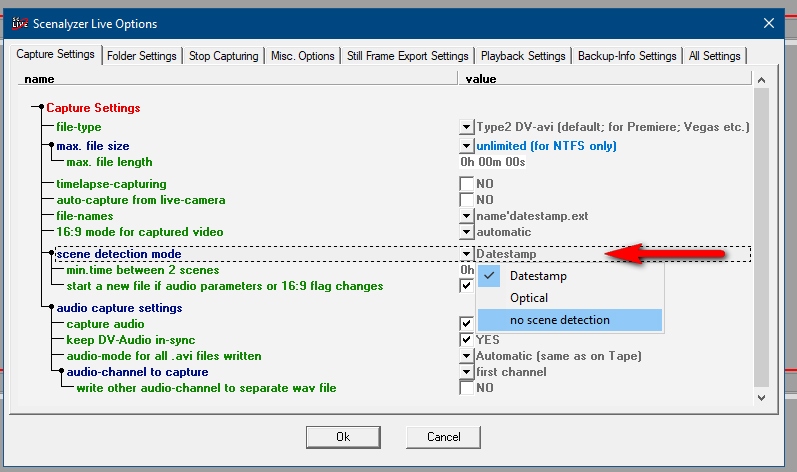Viewport: 797px width, 472px height.
Task: Uncheck the capture audio checkbox
Action: pos(466,324)
